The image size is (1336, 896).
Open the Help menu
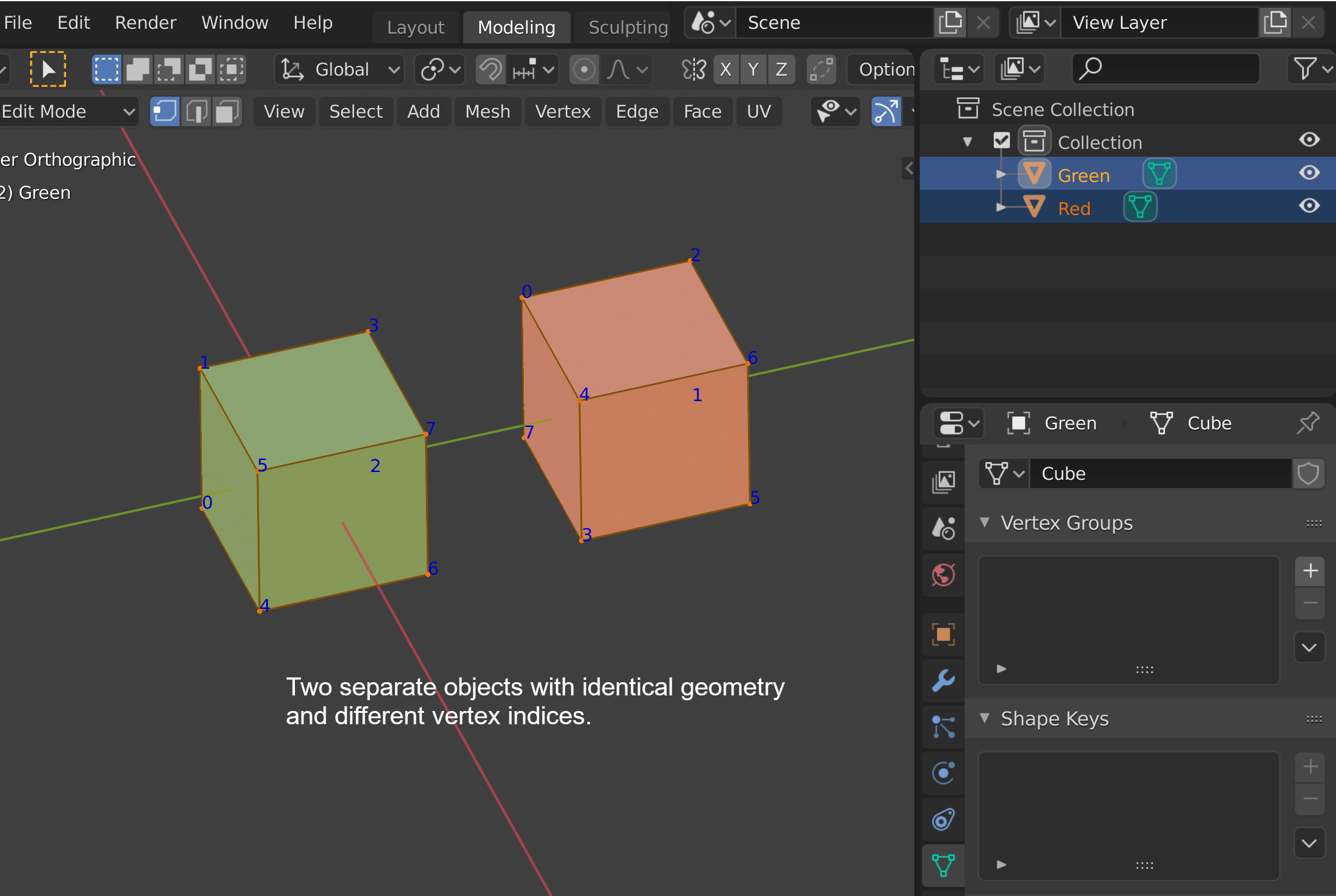point(313,23)
